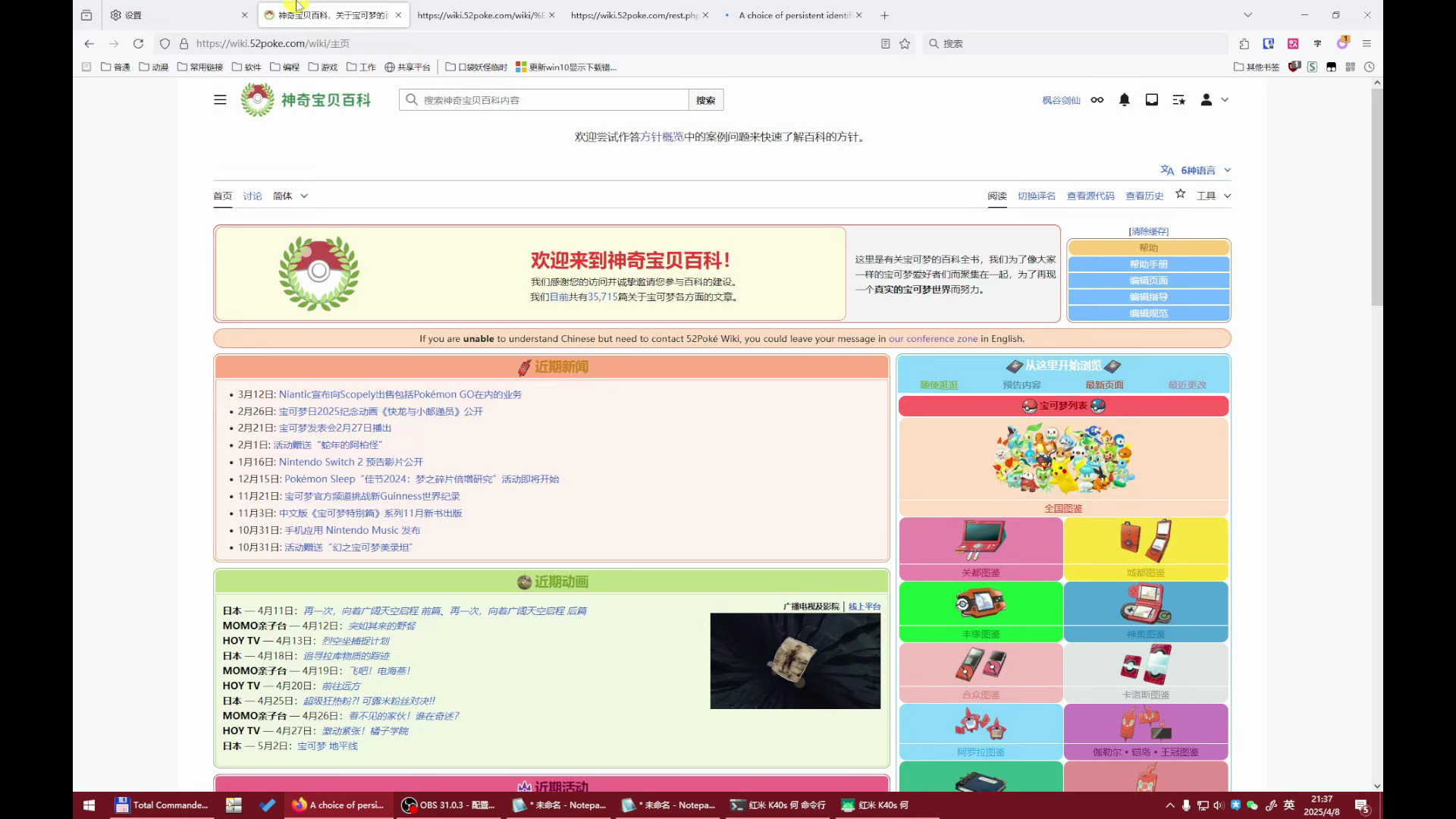Open the 查看历史 history tab
This screenshot has height=819, width=1456.
[1144, 196]
